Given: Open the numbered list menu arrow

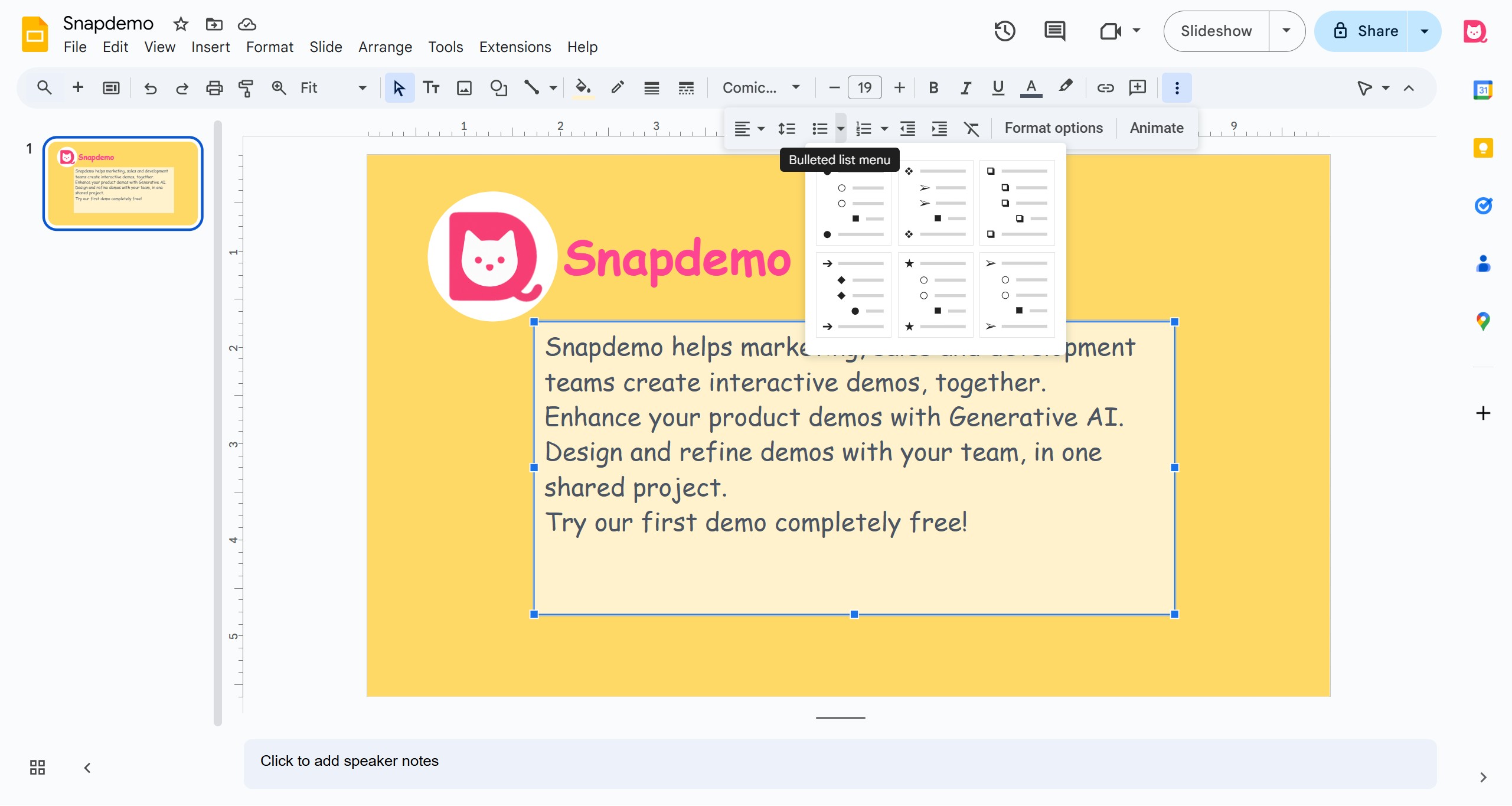Looking at the screenshot, I should coord(884,128).
